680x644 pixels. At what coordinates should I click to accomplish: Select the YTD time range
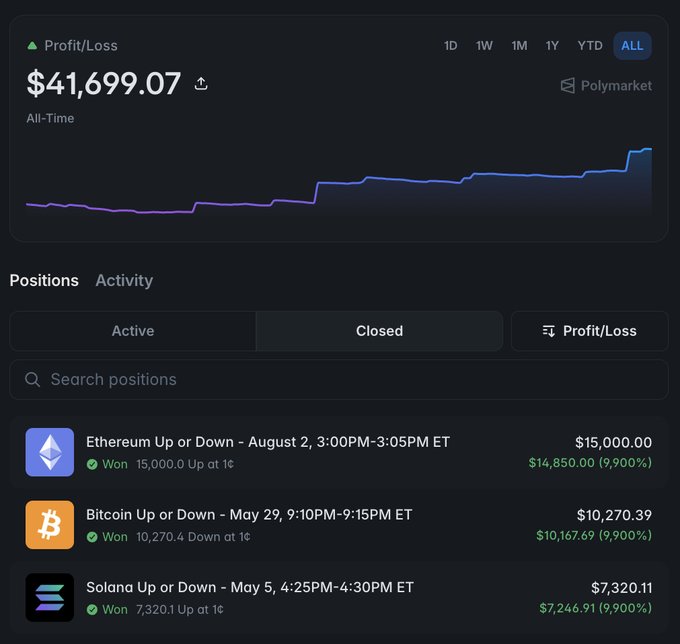[x=590, y=46]
